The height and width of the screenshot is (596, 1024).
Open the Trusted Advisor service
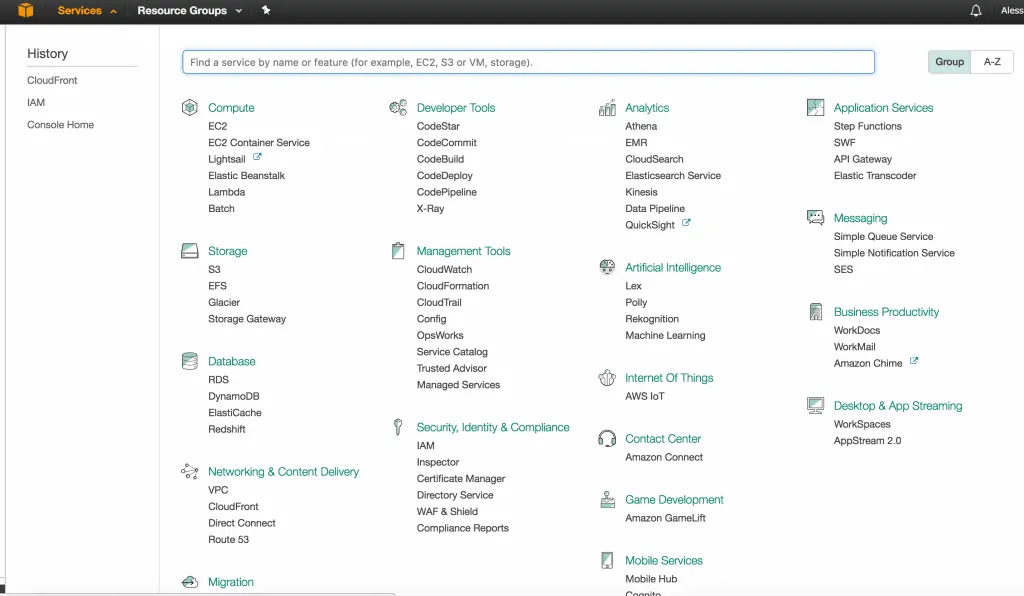(x=451, y=368)
